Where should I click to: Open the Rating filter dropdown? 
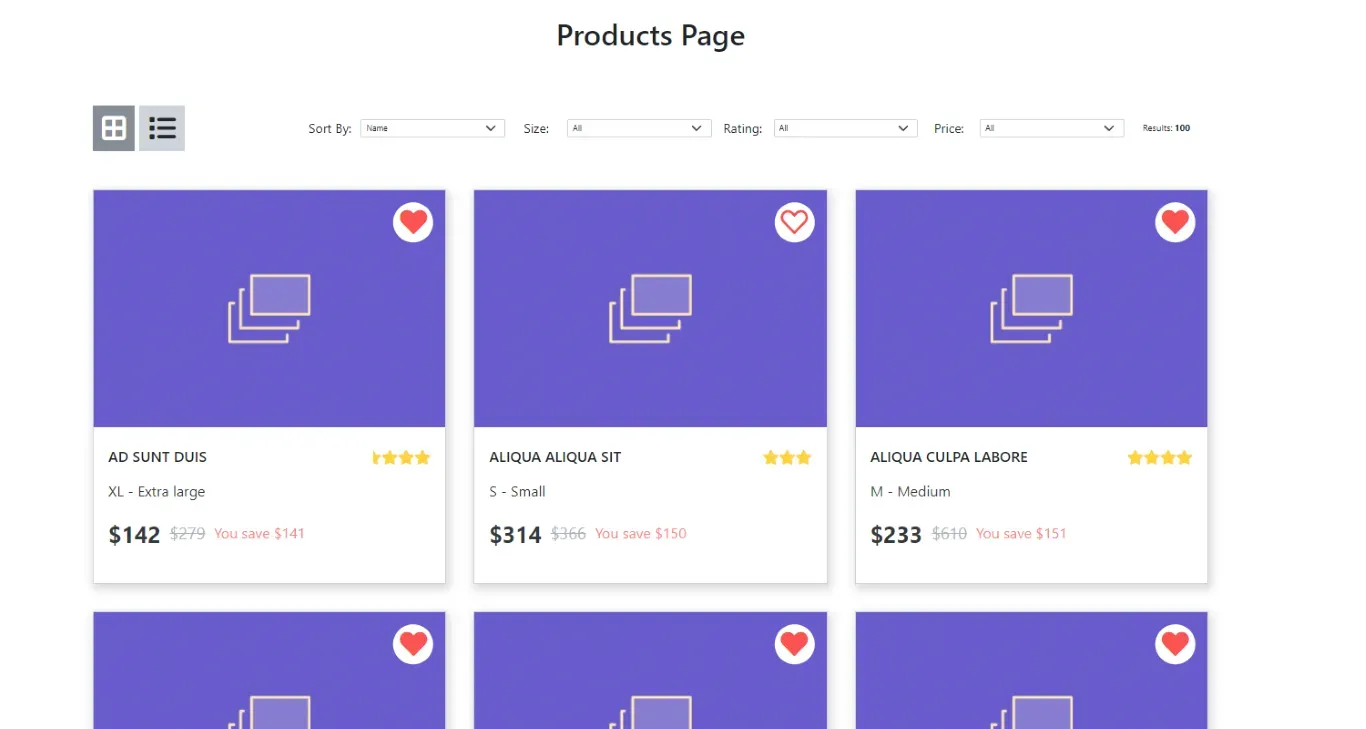[844, 128]
